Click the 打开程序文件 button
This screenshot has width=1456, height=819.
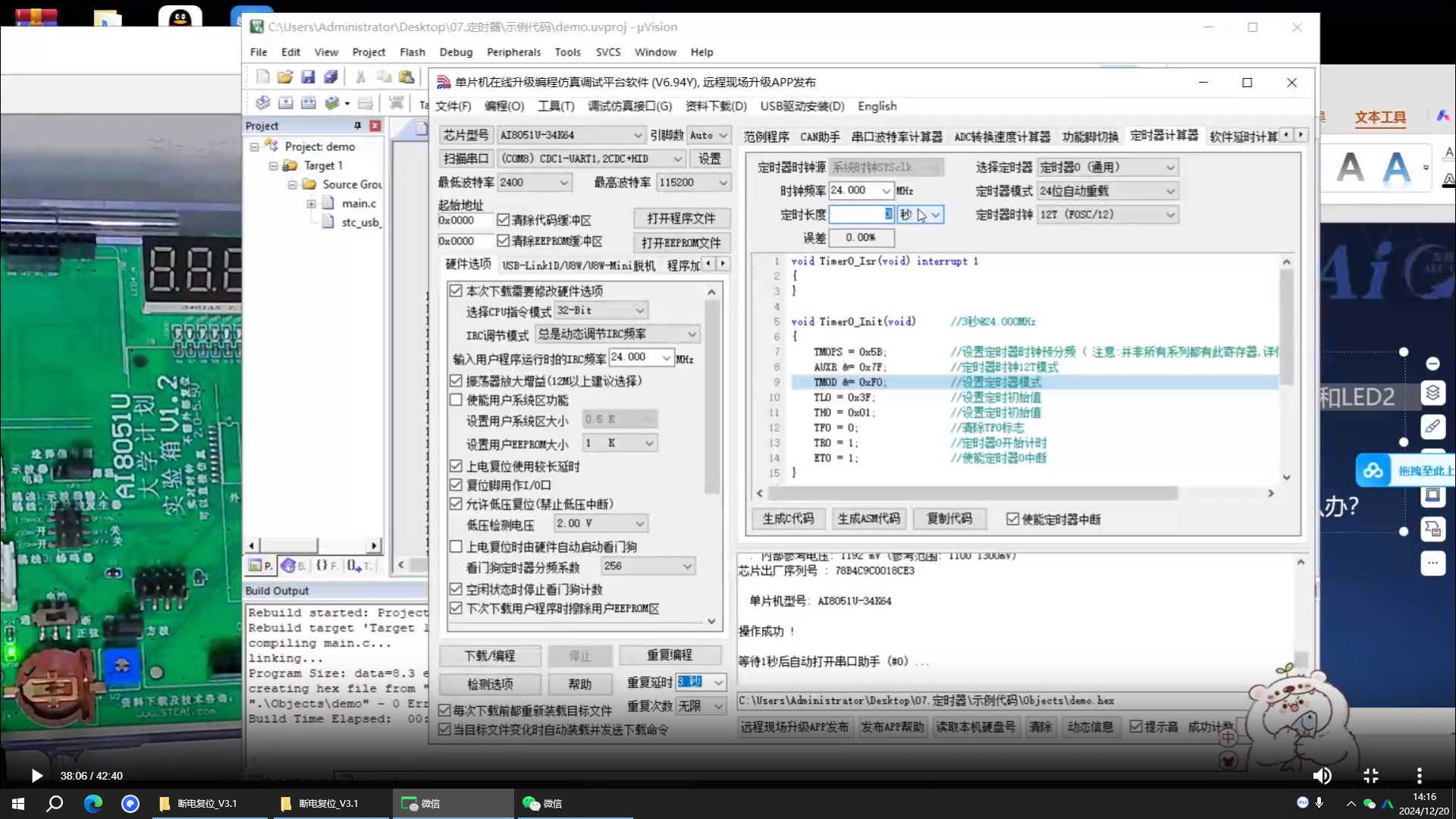681,218
